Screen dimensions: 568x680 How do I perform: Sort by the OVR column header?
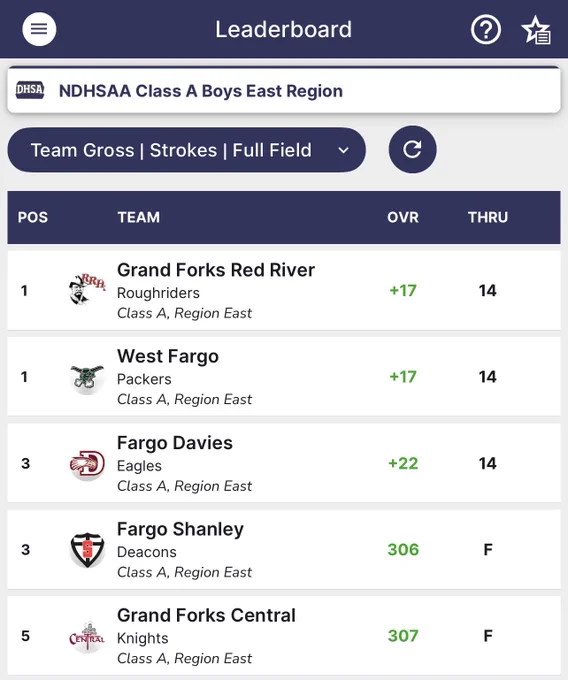[403, 217]
